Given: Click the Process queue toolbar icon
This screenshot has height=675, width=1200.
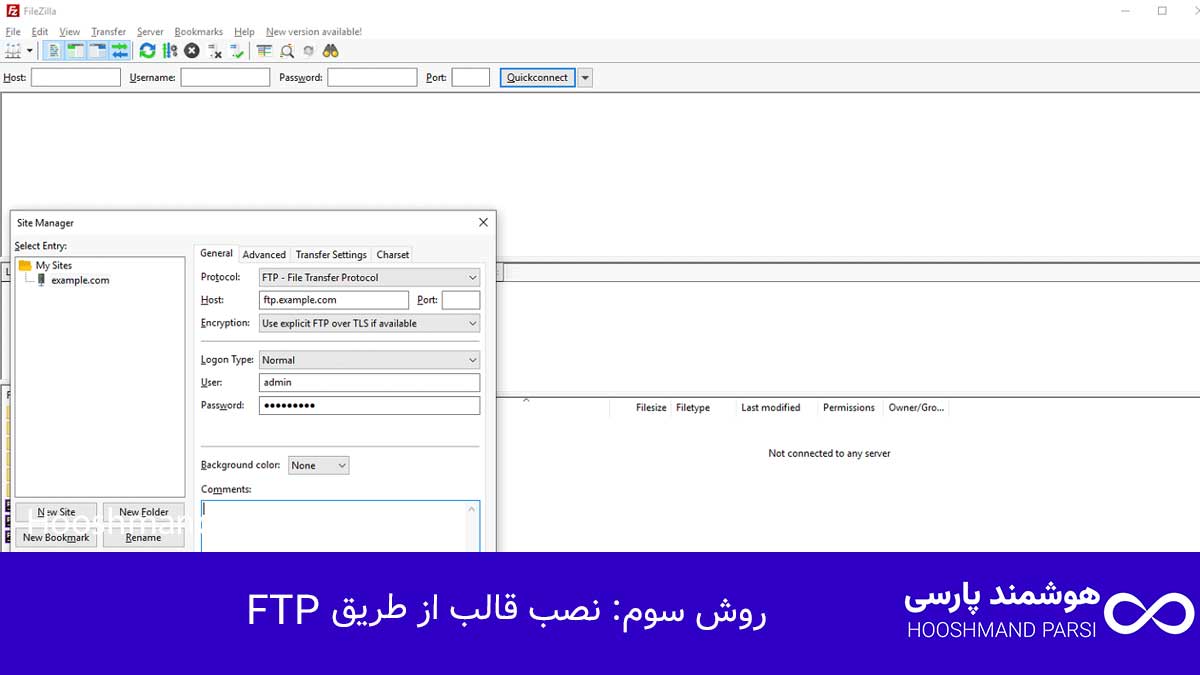Looking at the screenshot, I should pos(169,51).
